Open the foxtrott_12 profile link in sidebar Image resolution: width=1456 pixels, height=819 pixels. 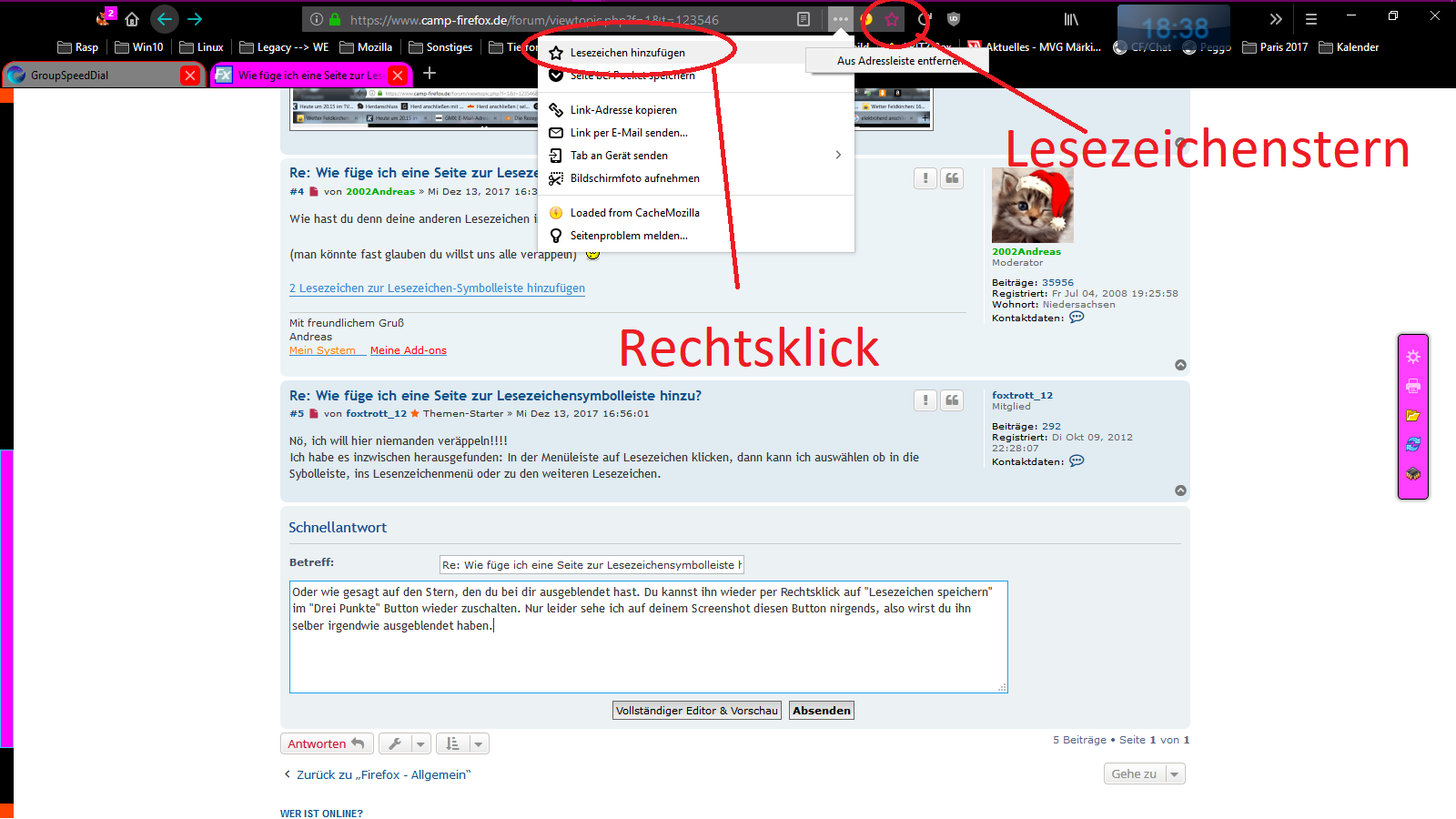[x=1022, y=396]
